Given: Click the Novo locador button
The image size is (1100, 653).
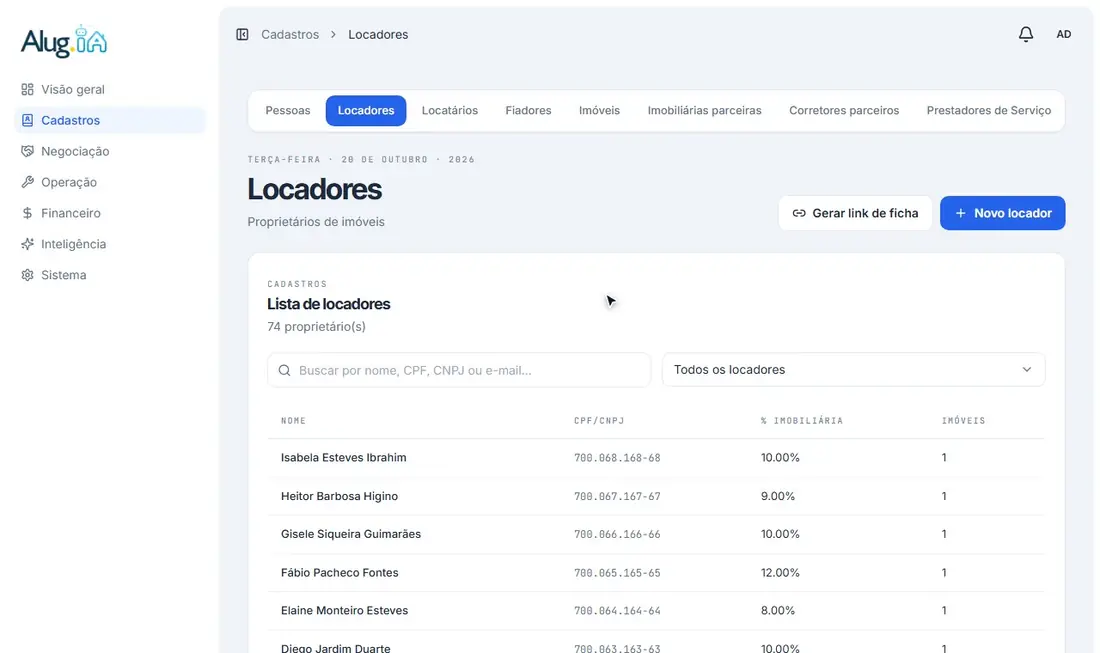Looking at the screenshot, I should (x=1002, y=213).
